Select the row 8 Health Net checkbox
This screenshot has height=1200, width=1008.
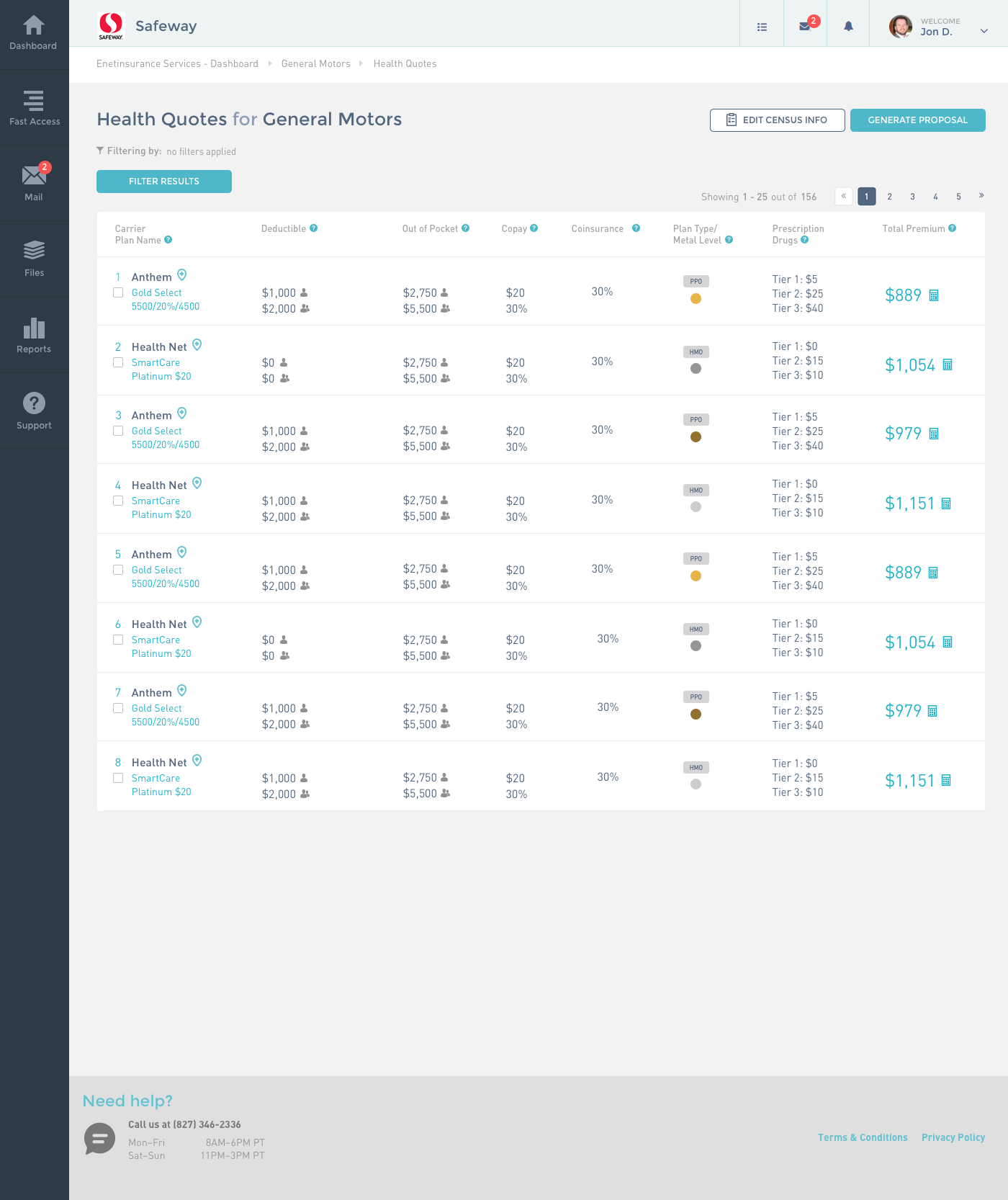pos(118,778)
